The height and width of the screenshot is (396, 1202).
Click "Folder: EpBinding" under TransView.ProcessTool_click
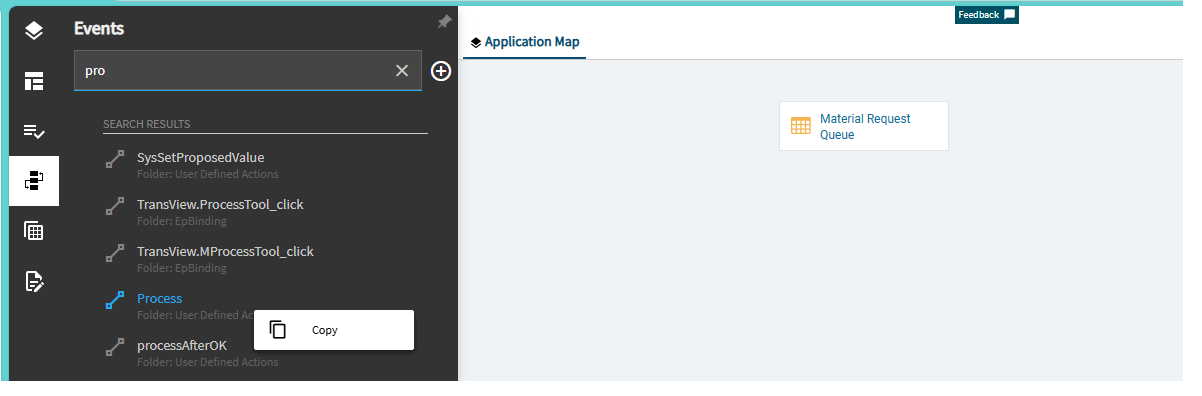coord(182,221)
